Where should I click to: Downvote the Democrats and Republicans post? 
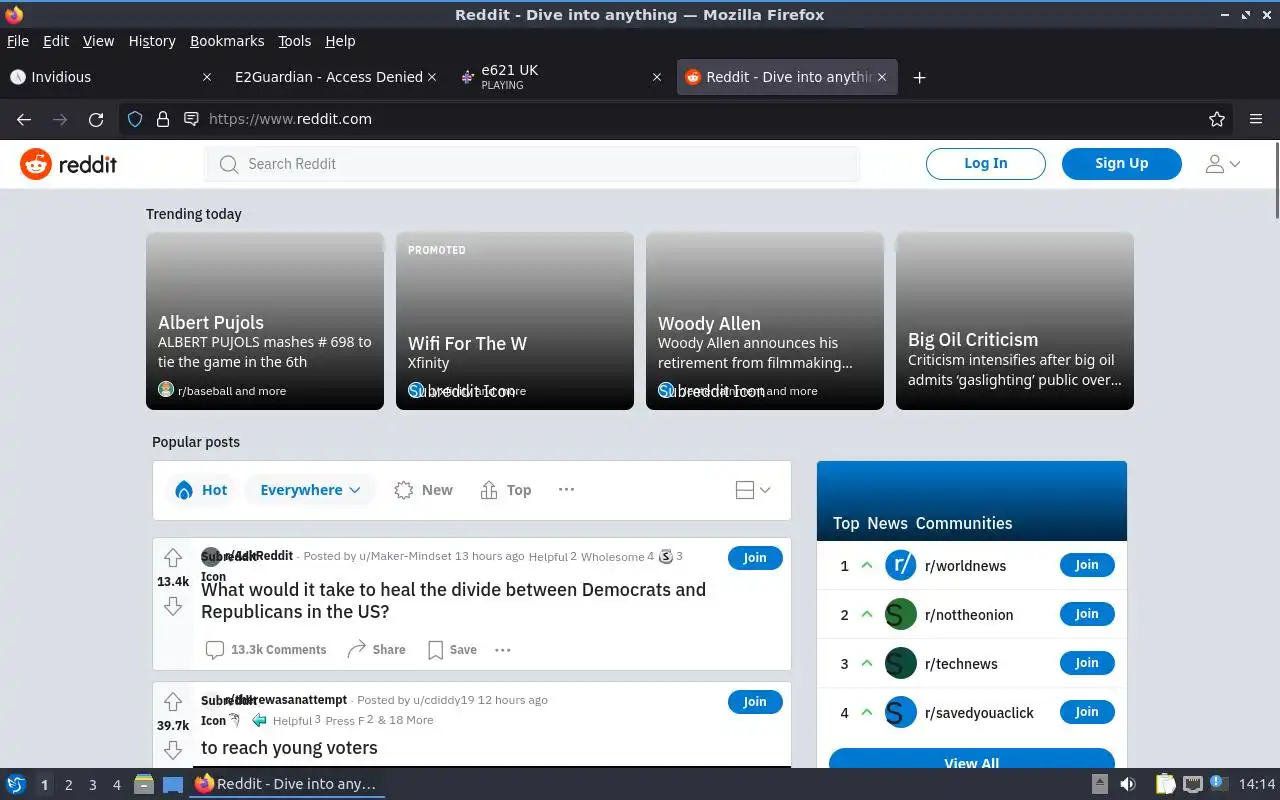[173, 606]
